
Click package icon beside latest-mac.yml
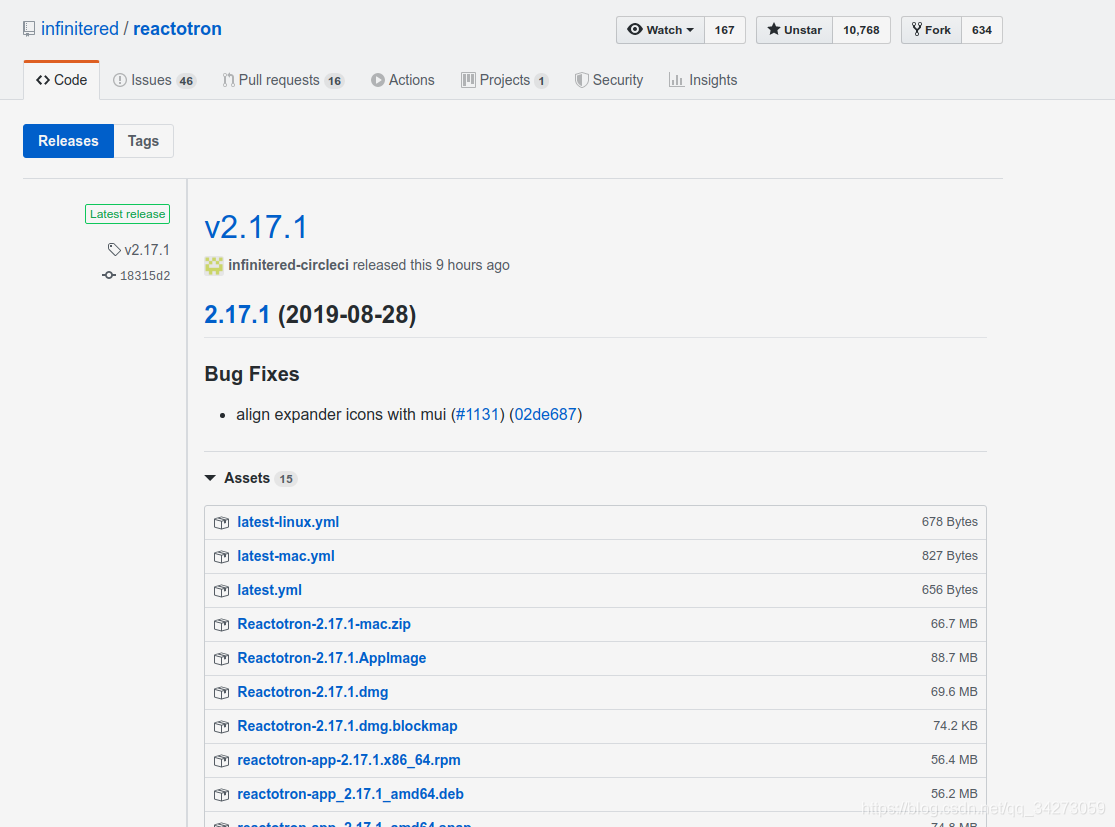[222, 557]
